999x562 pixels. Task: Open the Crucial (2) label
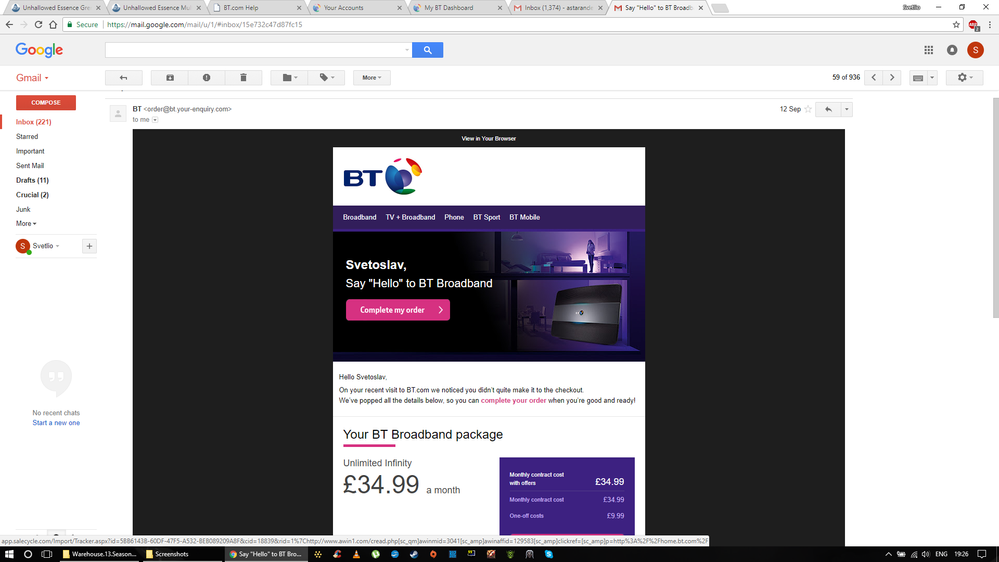[32, 195]
